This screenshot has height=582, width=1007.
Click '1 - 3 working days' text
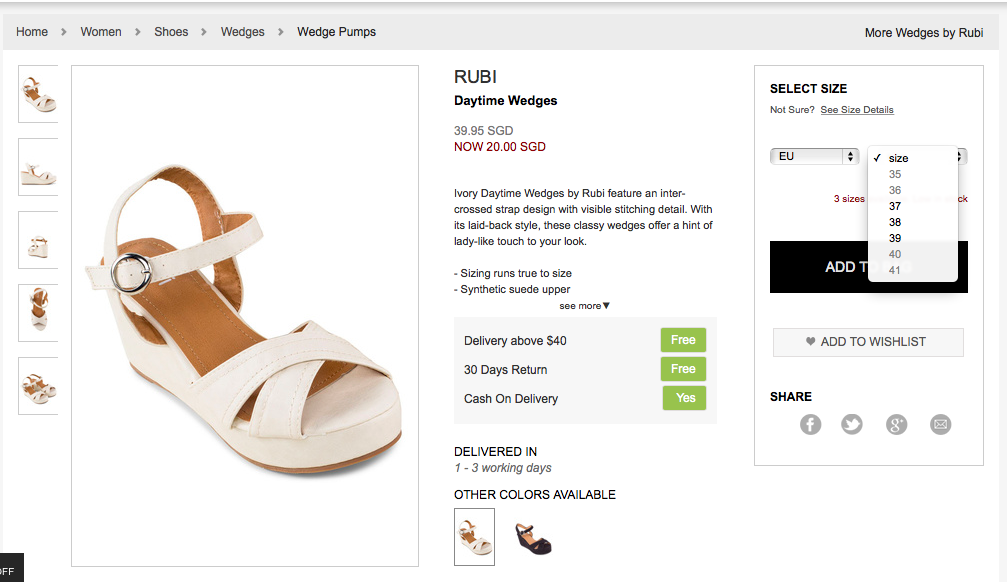tap(503, 468)
